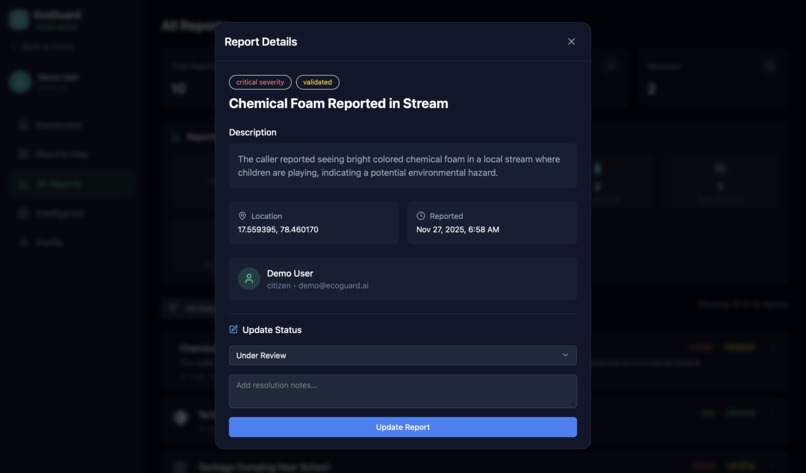Click the Report Details heading

pyautogui.click(x=261, y=42)
